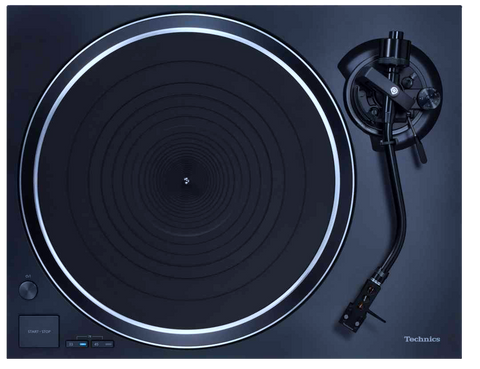
Task: Click the anti-skating dial knob
Action: 429,98
